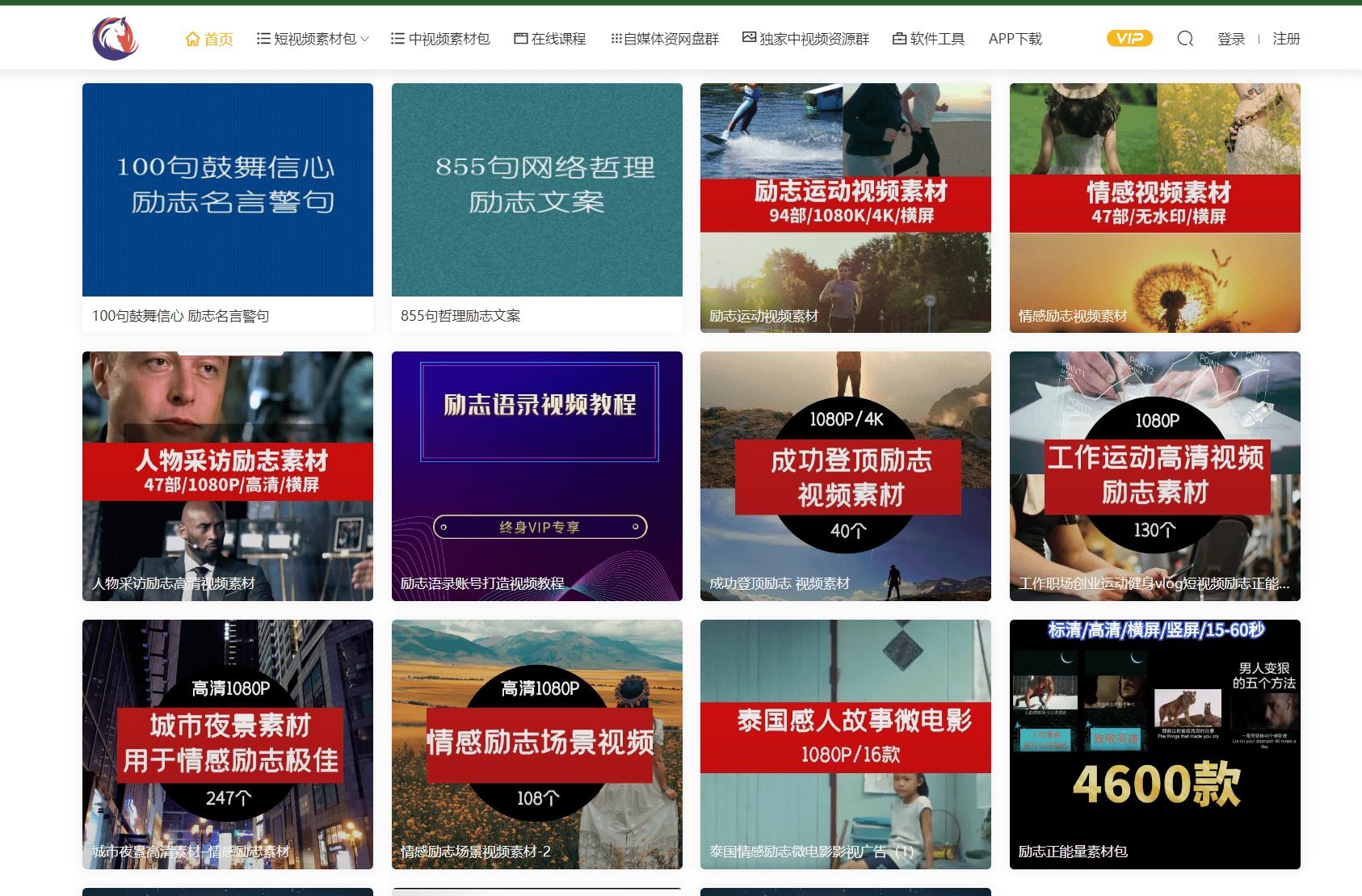Image resolution: width=1362 pixels, height=896 pixels.
Task: Click the yellow VIP badge
Action: 1129,37
